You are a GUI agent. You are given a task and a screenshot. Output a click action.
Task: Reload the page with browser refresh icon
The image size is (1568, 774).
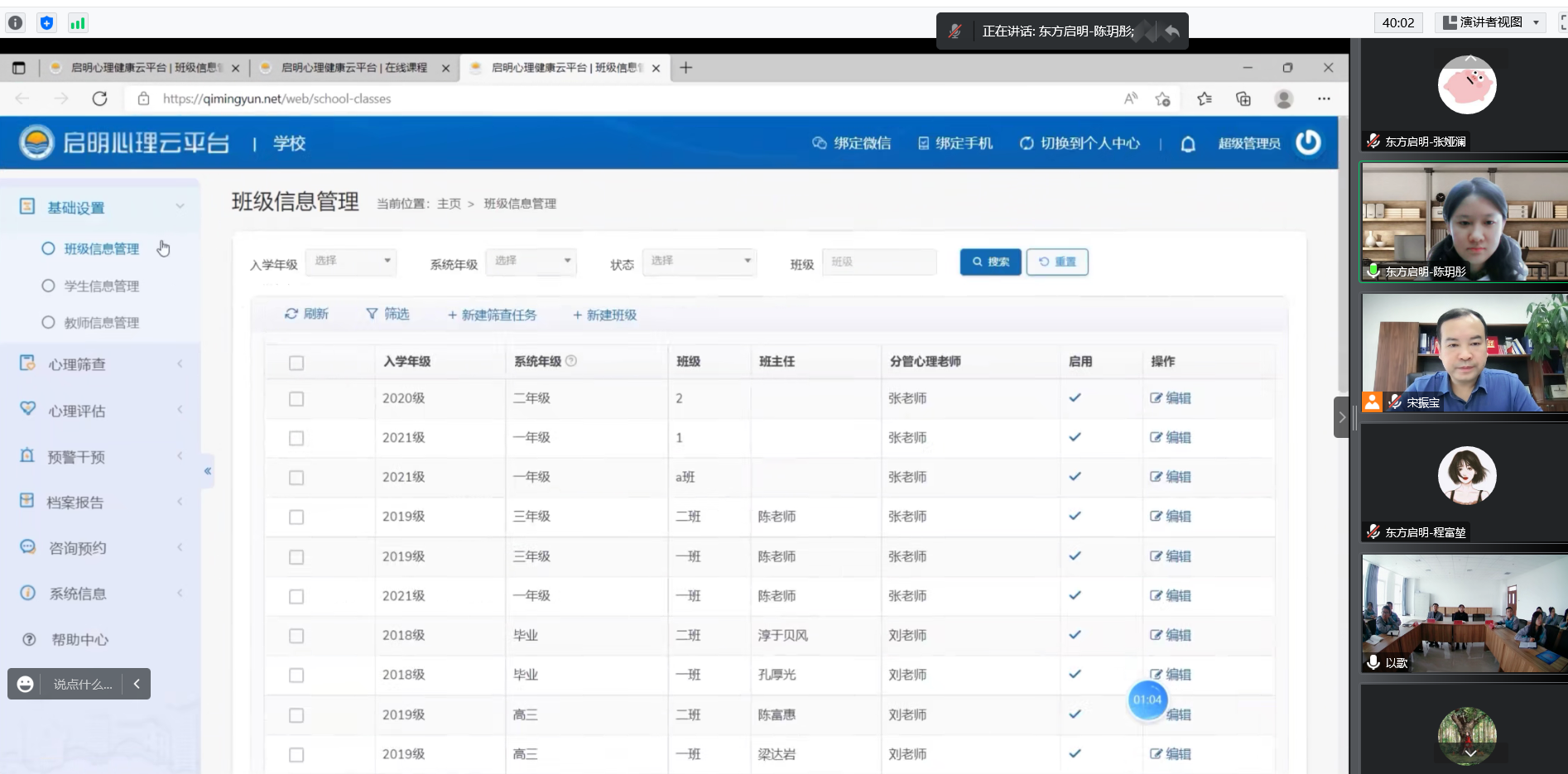pos(99,99)
